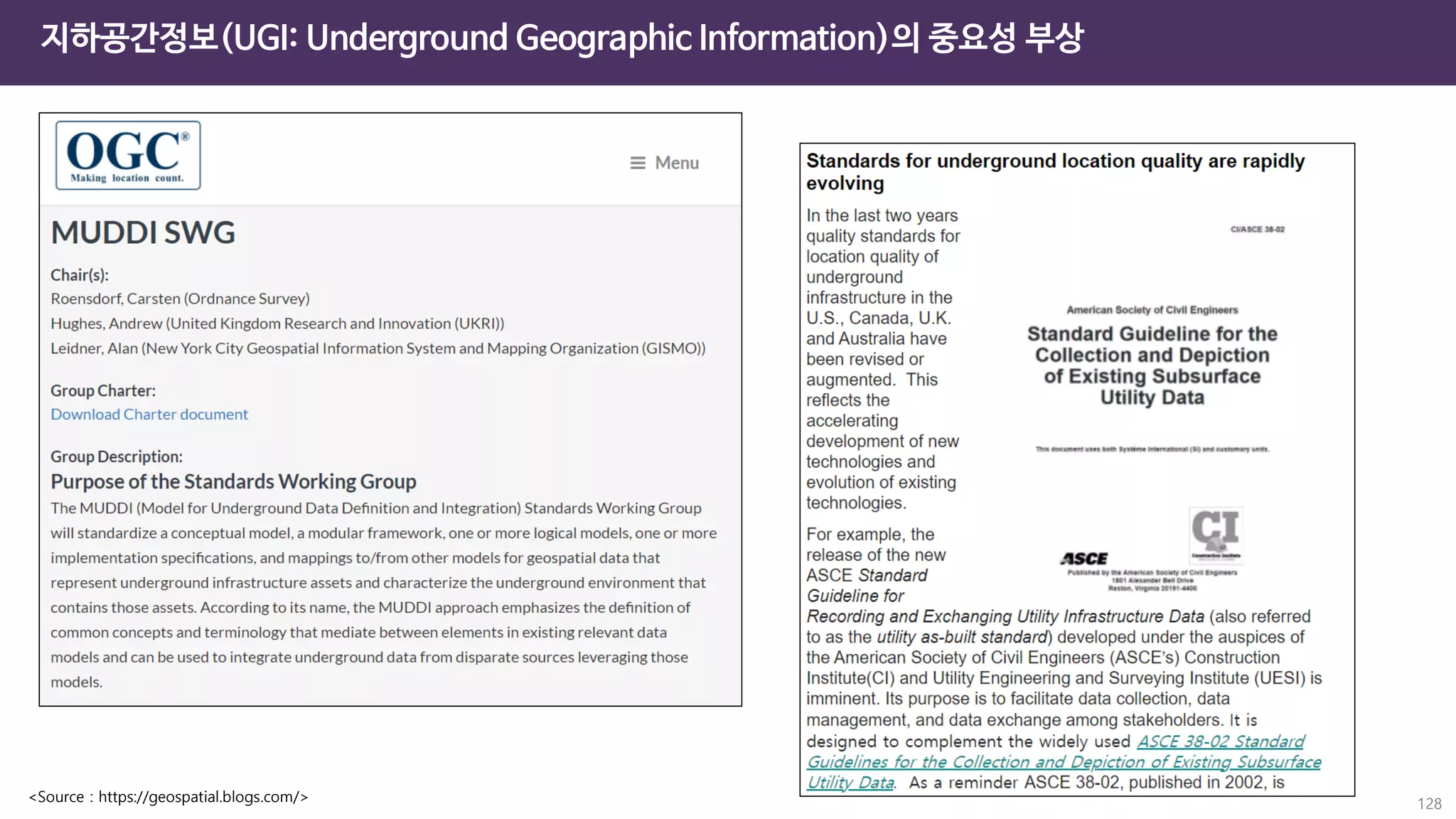Click 'CI/ASCE 38-02' document code

pyautogui.click(x=1258, y=230)
